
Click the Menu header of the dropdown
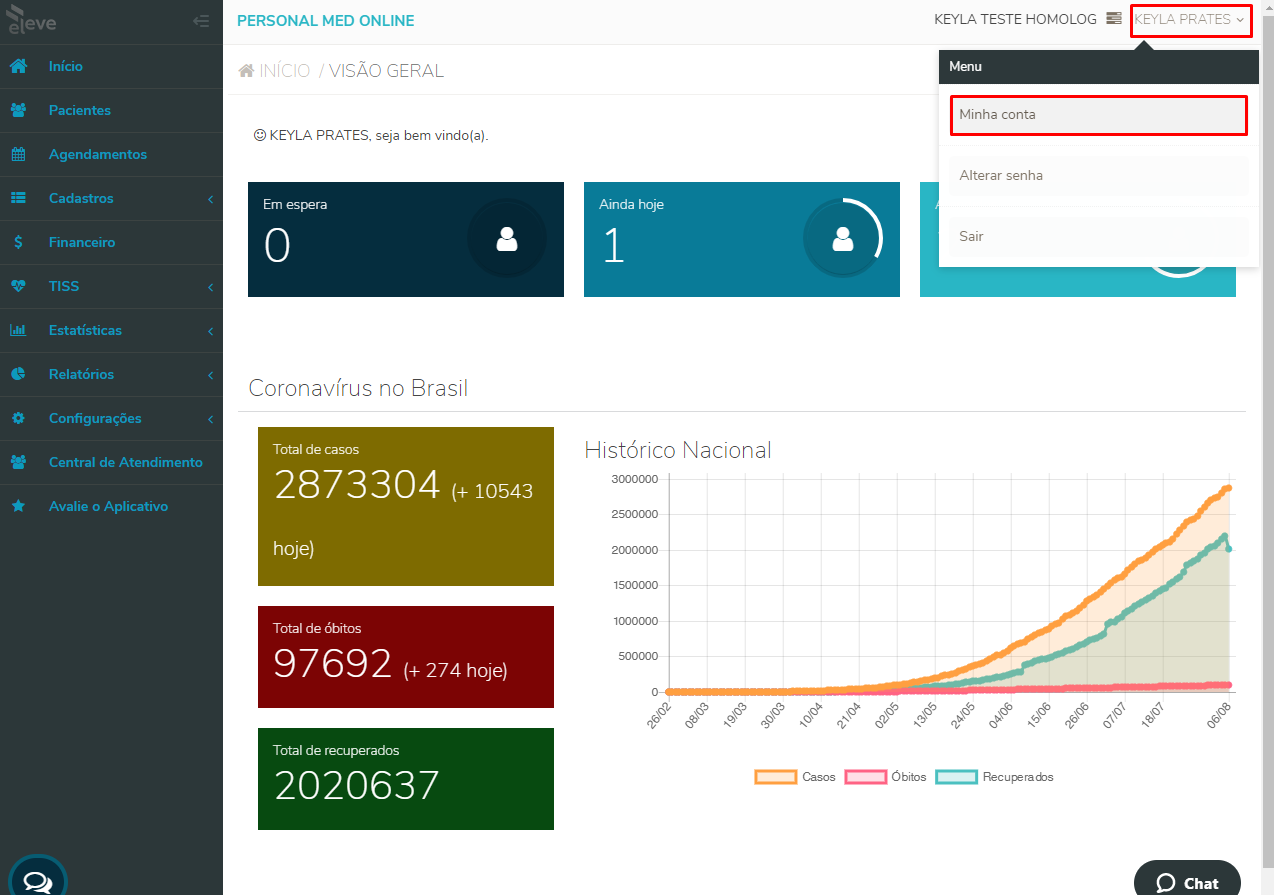point(1098,67)
